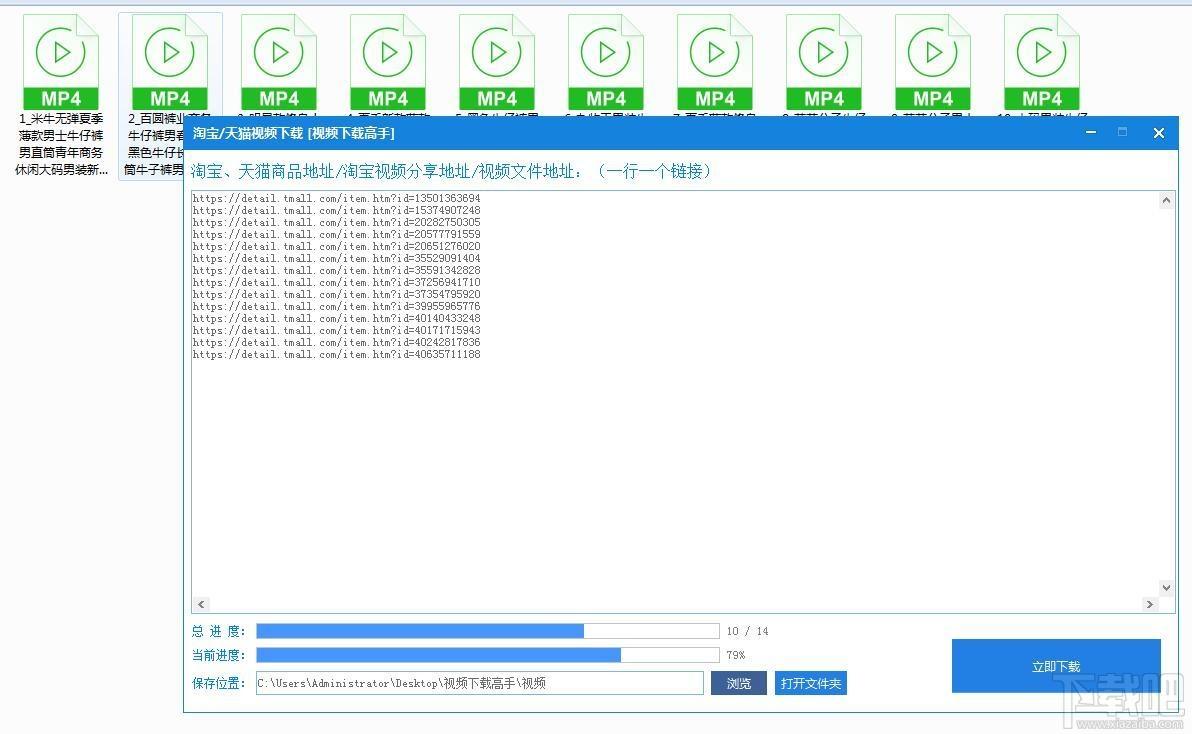Click the 立即下载 button

click(1056, 666)
